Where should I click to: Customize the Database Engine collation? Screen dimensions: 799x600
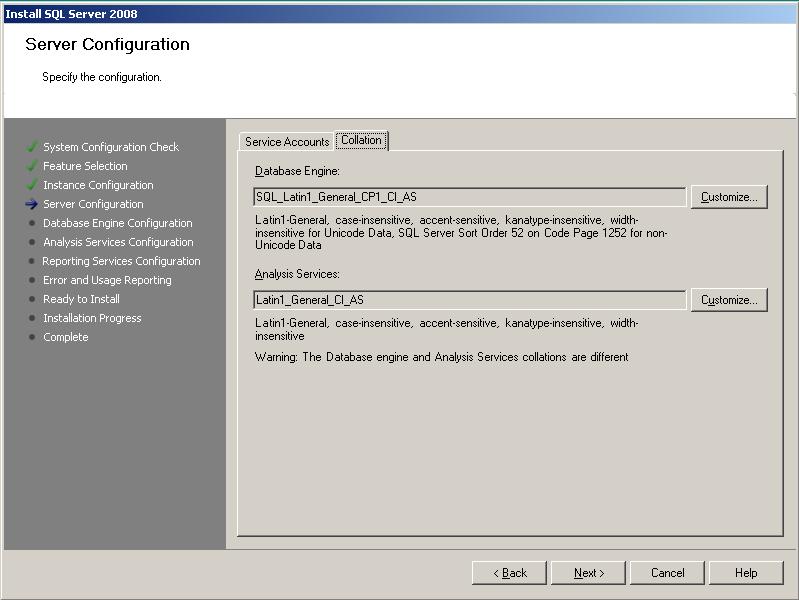729,197
